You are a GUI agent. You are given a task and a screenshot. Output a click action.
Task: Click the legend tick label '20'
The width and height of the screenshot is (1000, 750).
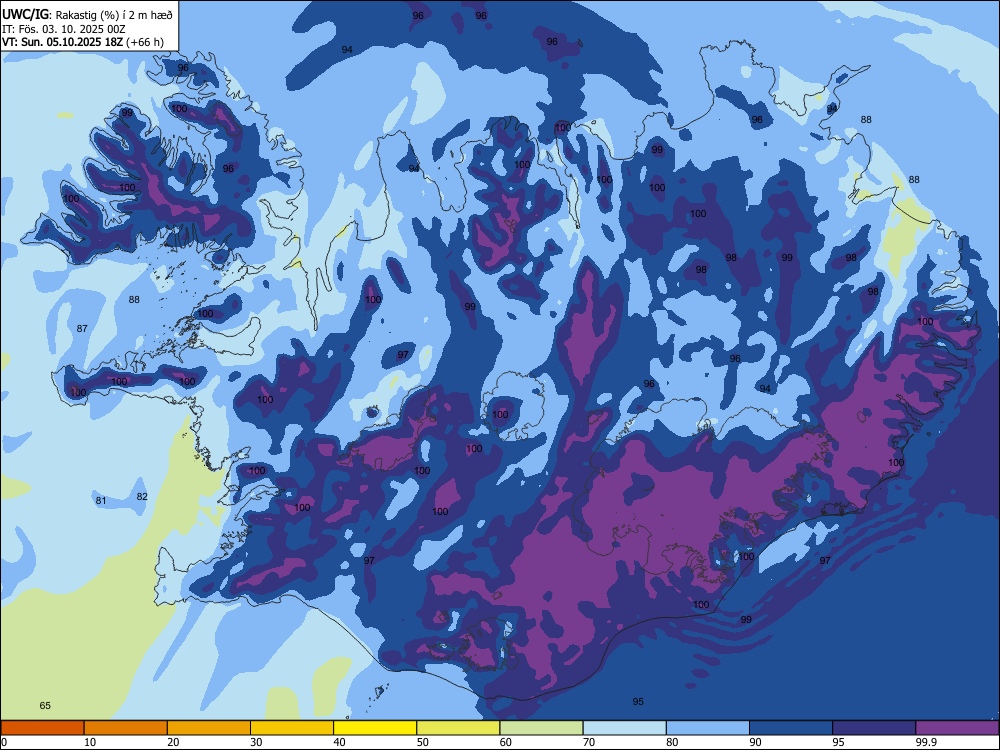coord(173,742)
